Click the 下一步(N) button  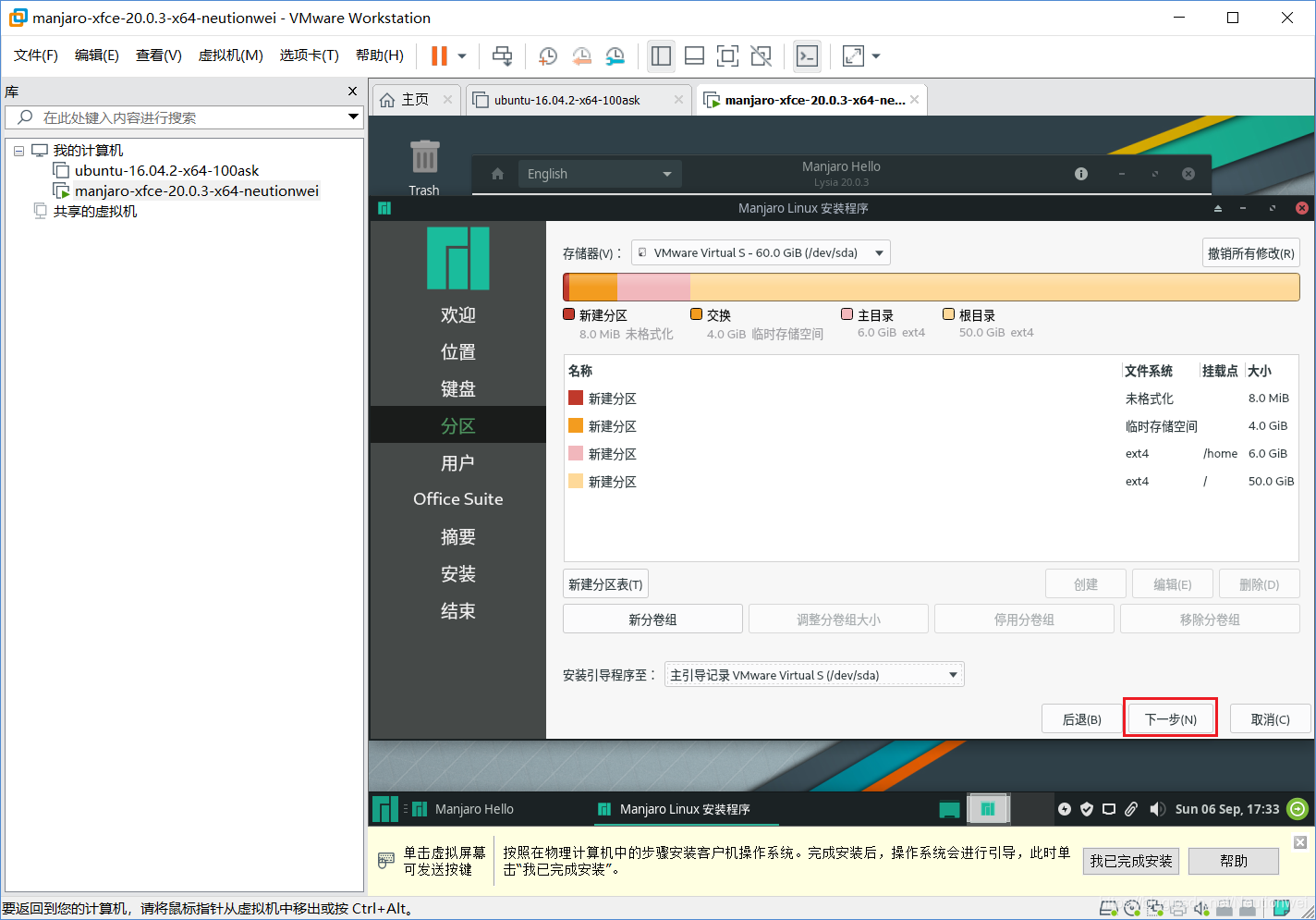tap(1170, 719)
